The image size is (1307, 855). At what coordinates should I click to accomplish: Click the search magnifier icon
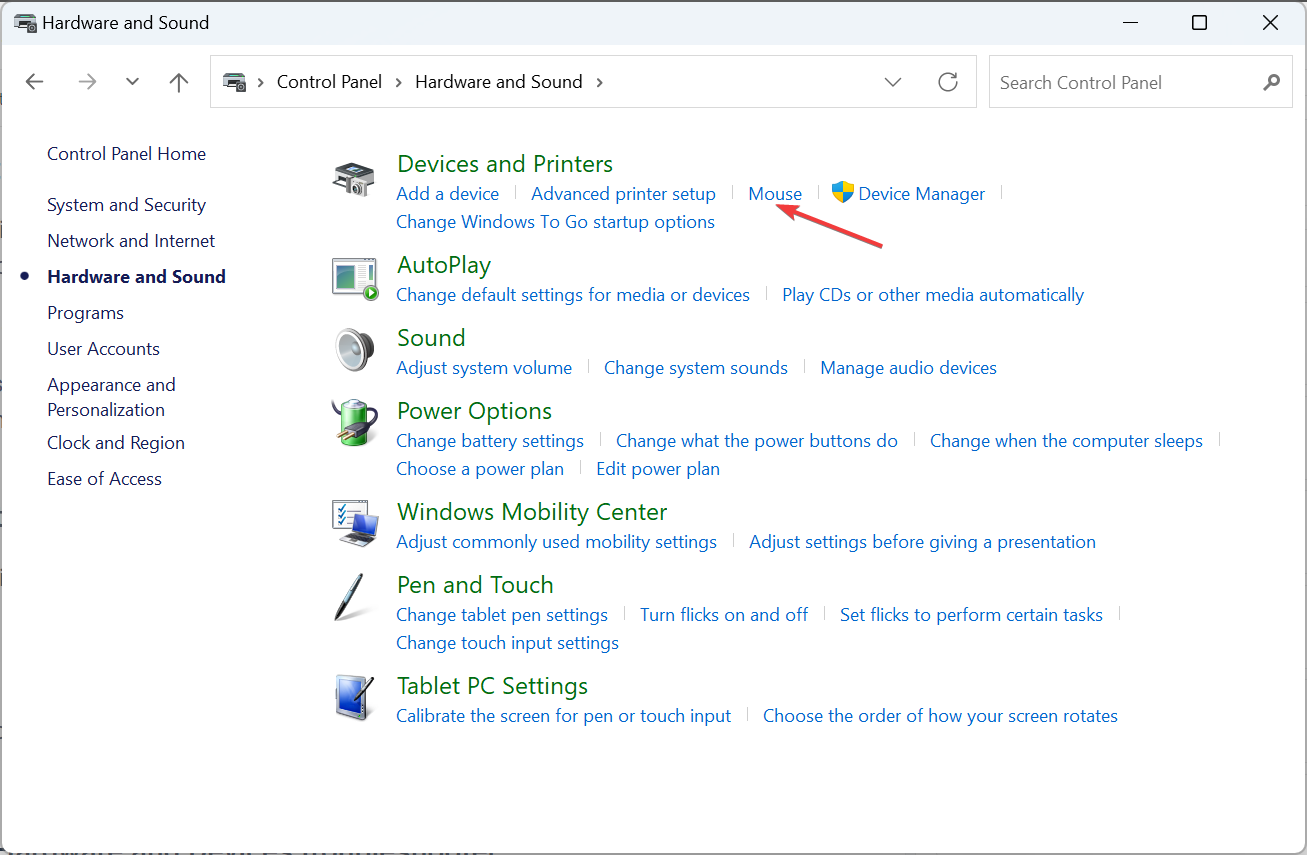(x=1271, y=82)
